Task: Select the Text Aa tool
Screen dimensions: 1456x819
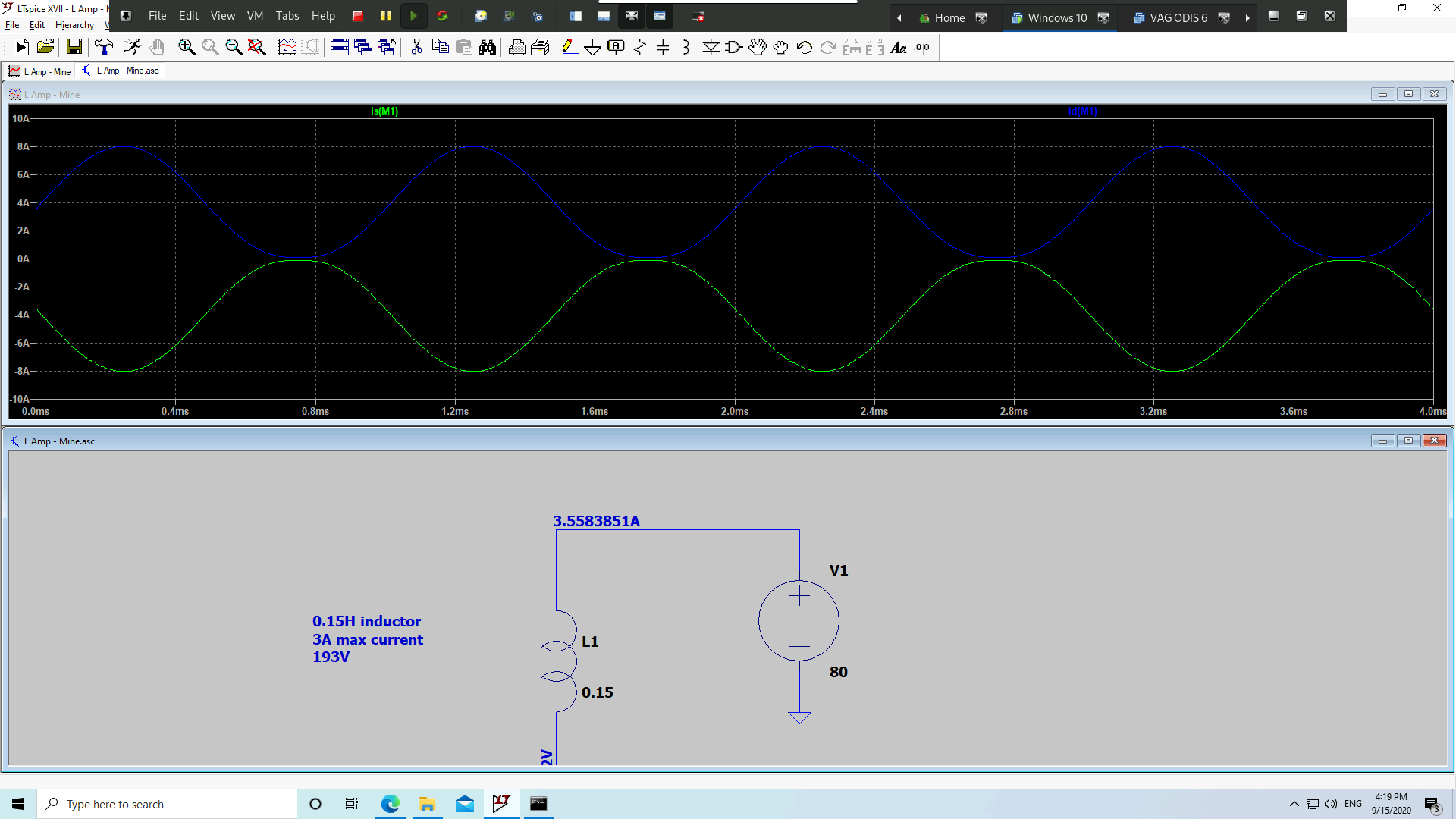Action: [x=899, y=48]
